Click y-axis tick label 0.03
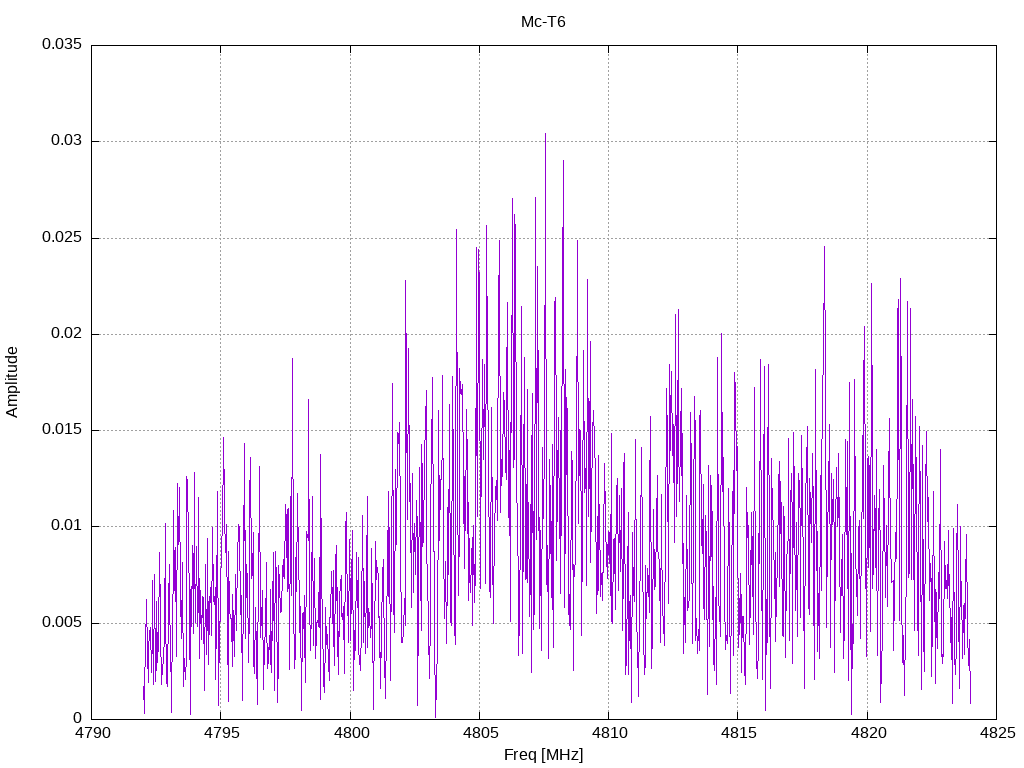The height and width of the screenshot is (768, 1024). tap(67, 140)
